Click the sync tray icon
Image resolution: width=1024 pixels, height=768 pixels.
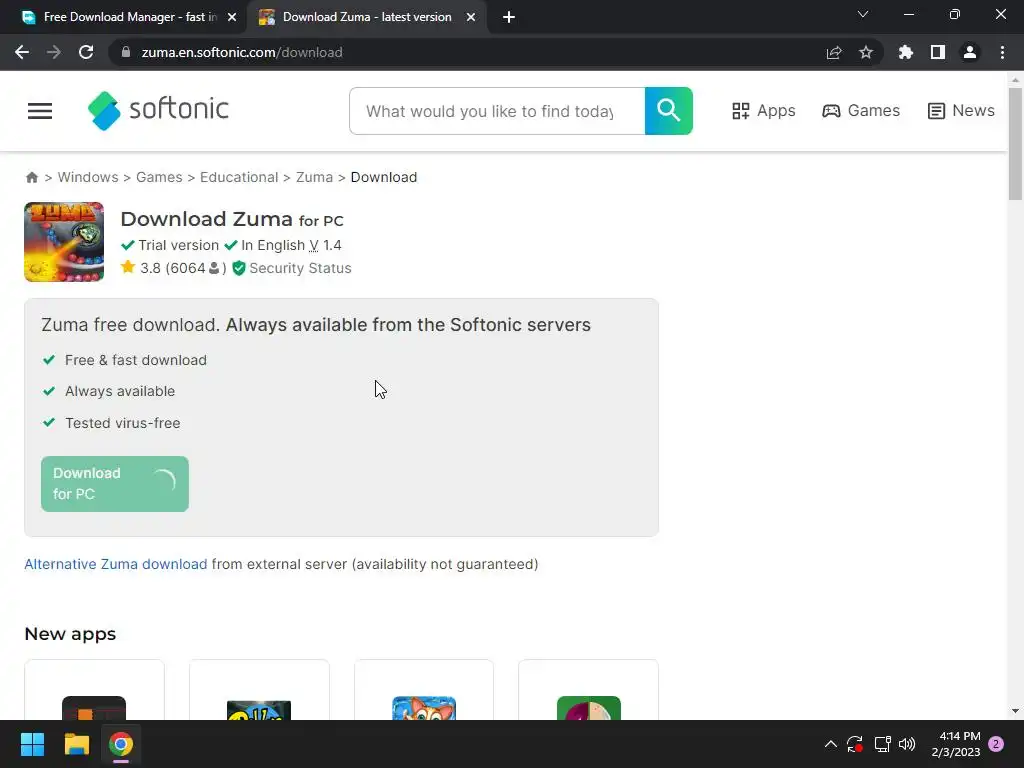pos(855,744)
